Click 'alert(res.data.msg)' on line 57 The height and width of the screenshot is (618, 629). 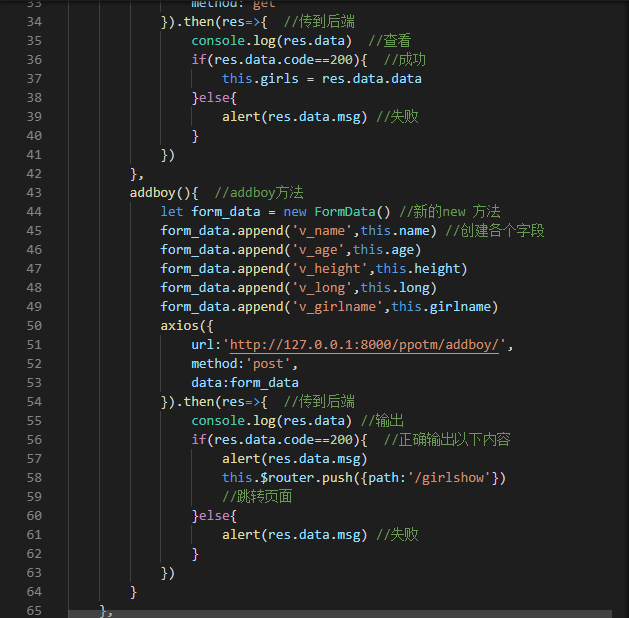pyautogui.click(x=295, y=459)
